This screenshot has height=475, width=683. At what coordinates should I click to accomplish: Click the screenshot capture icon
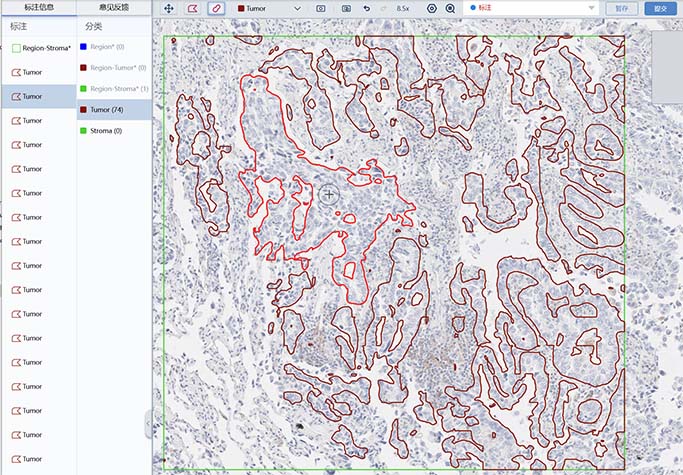point(321,8)
